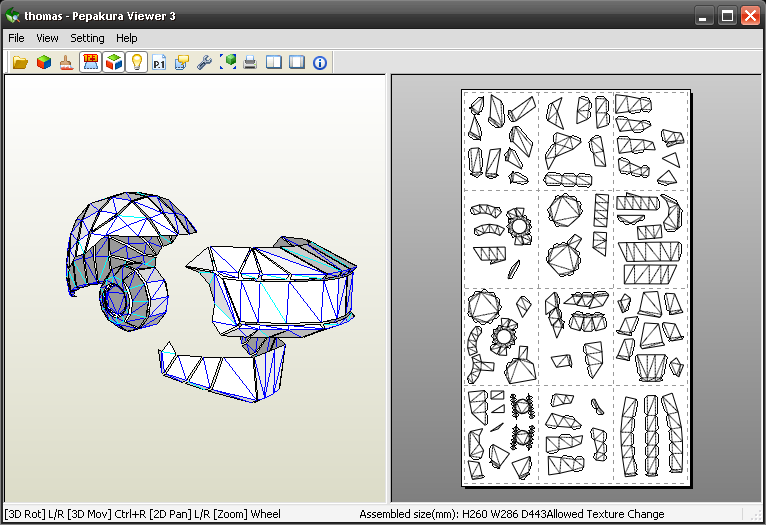Toggle the 123 edge ID icon
Image resolution: width=766 pixels, height=525 pixels.
(x=90, y=63)
